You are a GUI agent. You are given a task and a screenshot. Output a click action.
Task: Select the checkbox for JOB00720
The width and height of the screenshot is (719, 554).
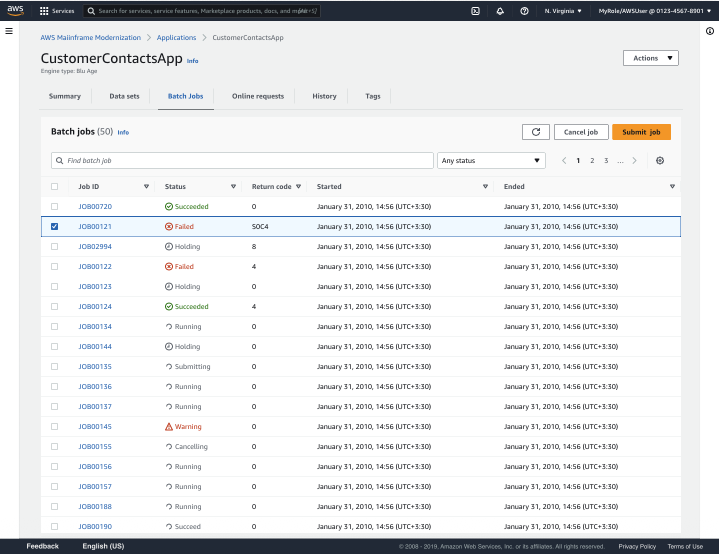[55, 206]
